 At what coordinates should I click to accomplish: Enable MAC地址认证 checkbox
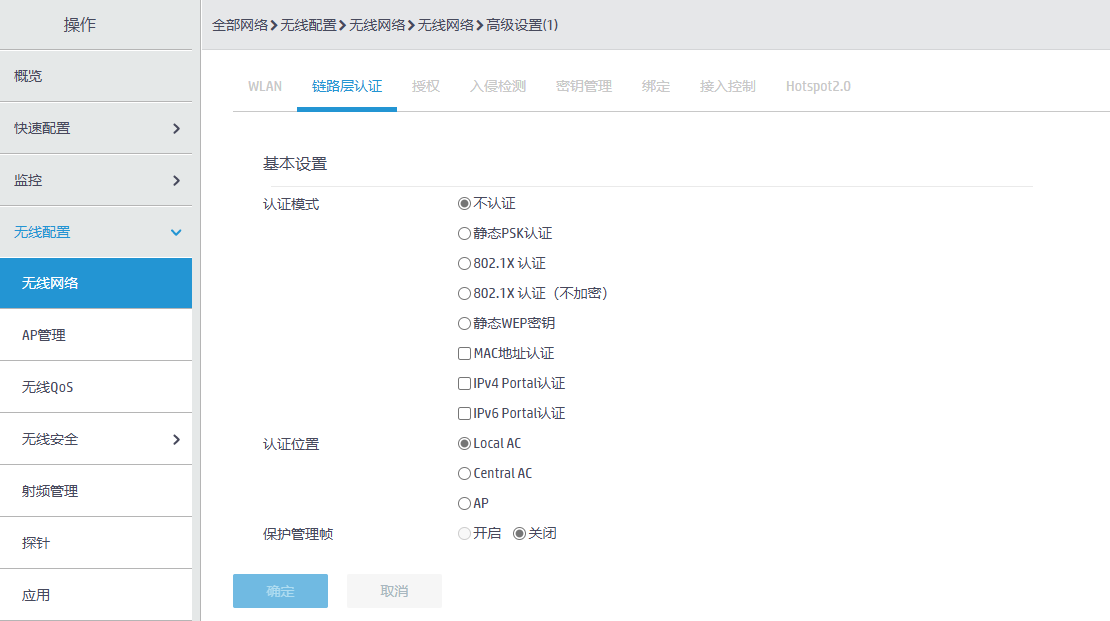click(x=464, y=353)
